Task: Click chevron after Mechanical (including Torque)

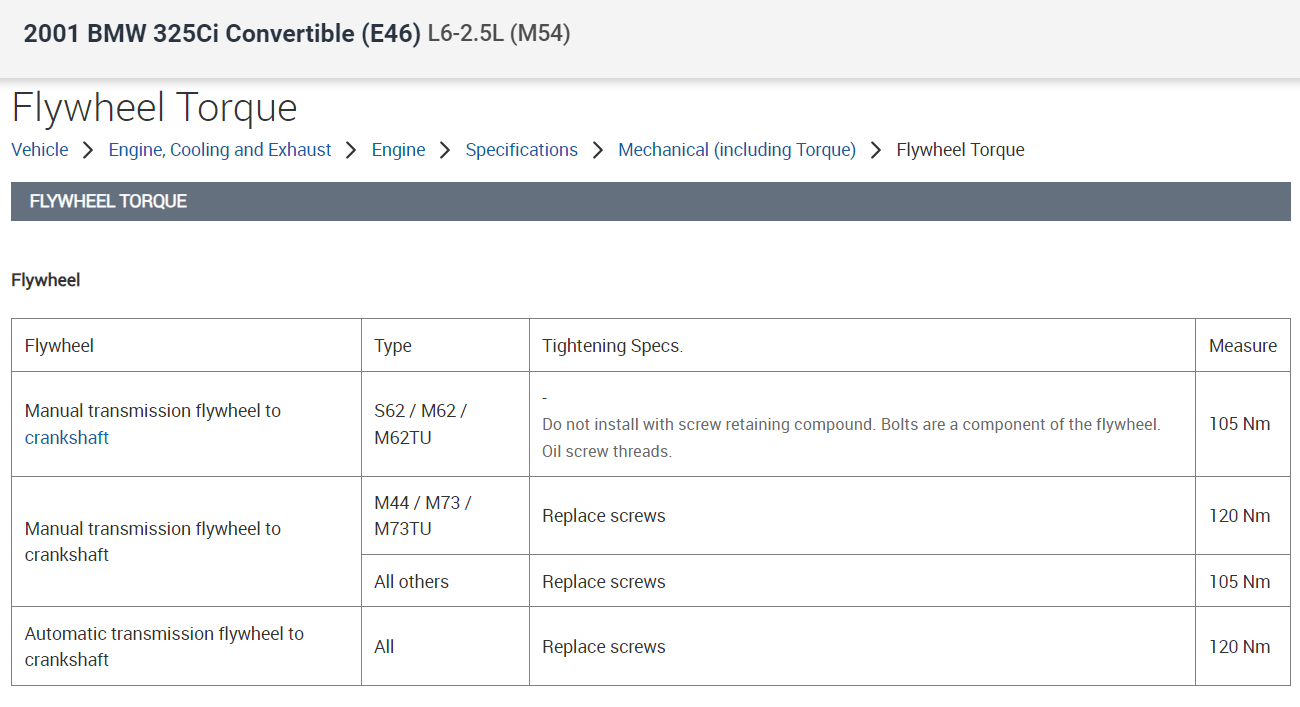Action: (x=876, y=150)
